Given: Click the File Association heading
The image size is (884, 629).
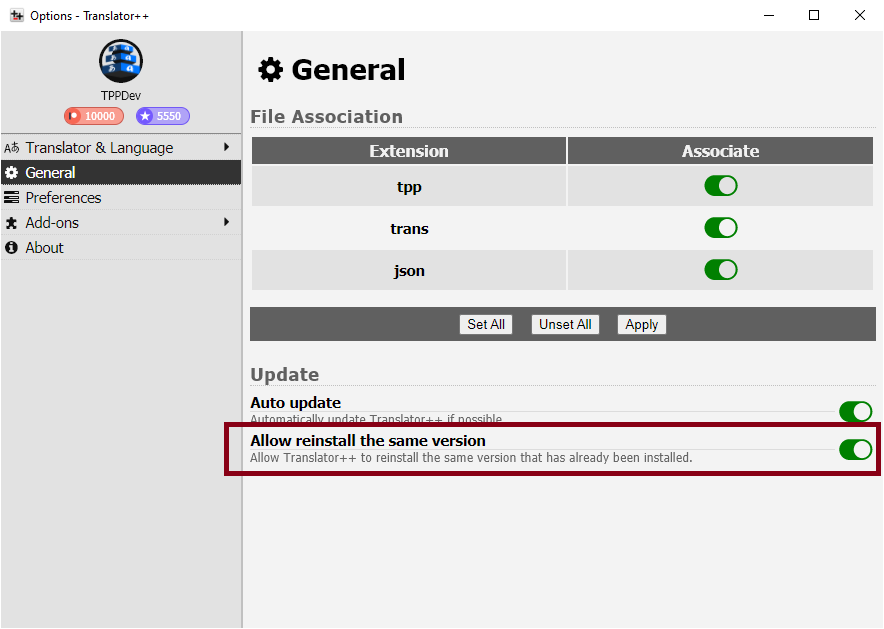Looking at the screenshot, I should coord(326,117).
